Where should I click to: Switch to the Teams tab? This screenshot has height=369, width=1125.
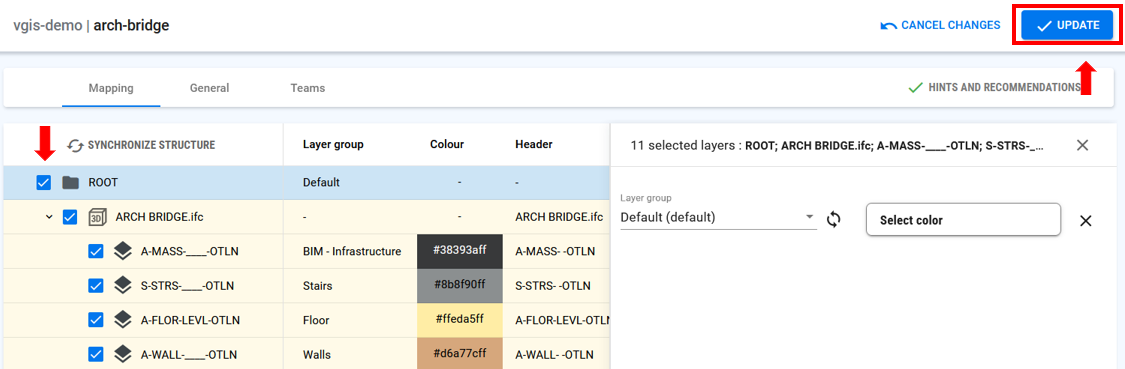(308, 88)
